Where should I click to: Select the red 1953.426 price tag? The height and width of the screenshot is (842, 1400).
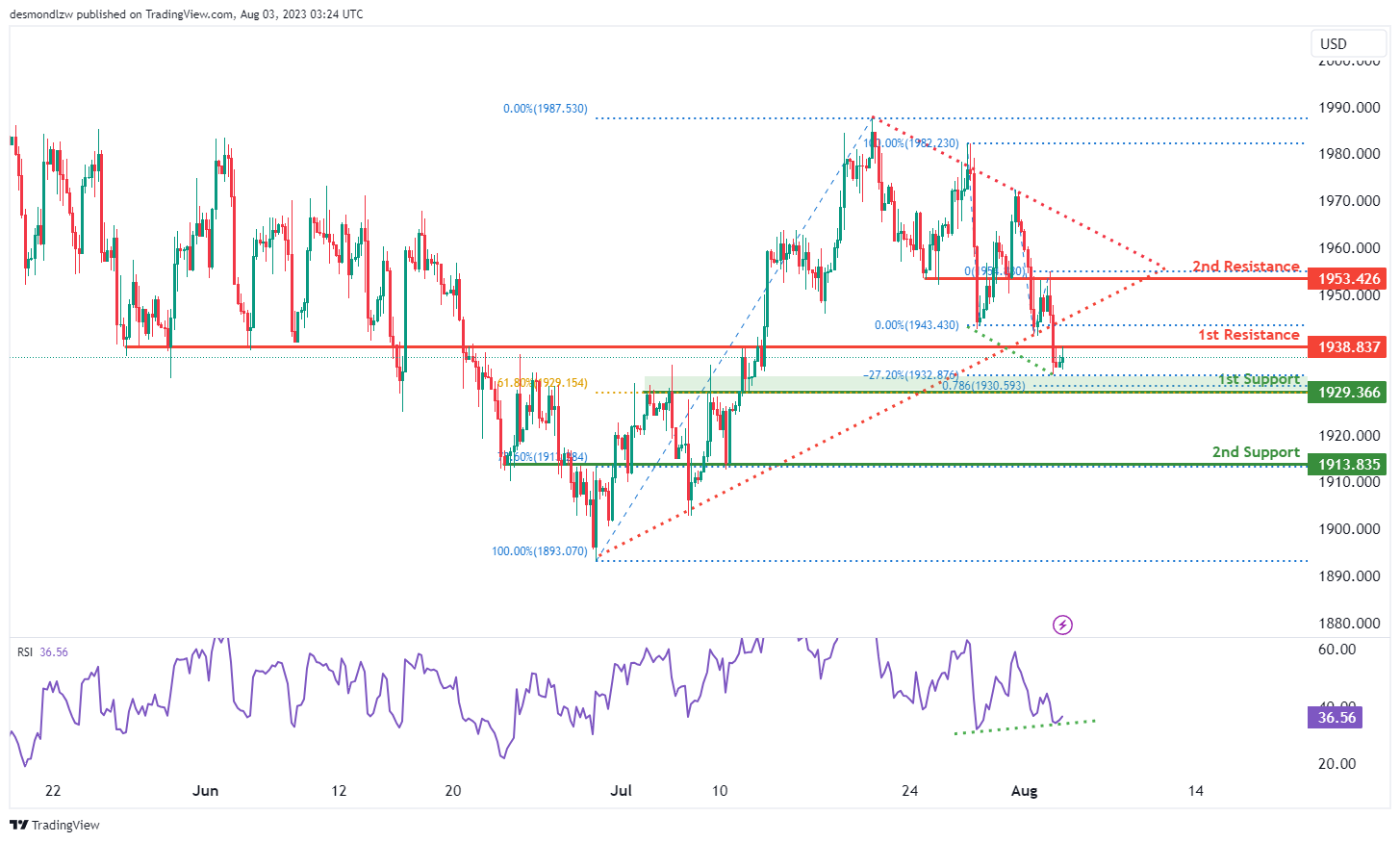[x=1347, y=279]
